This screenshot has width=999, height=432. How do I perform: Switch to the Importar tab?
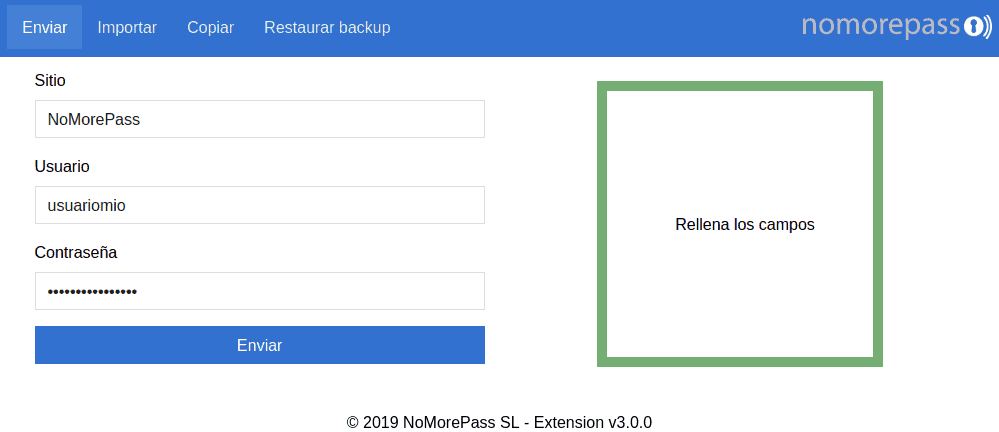127,27
